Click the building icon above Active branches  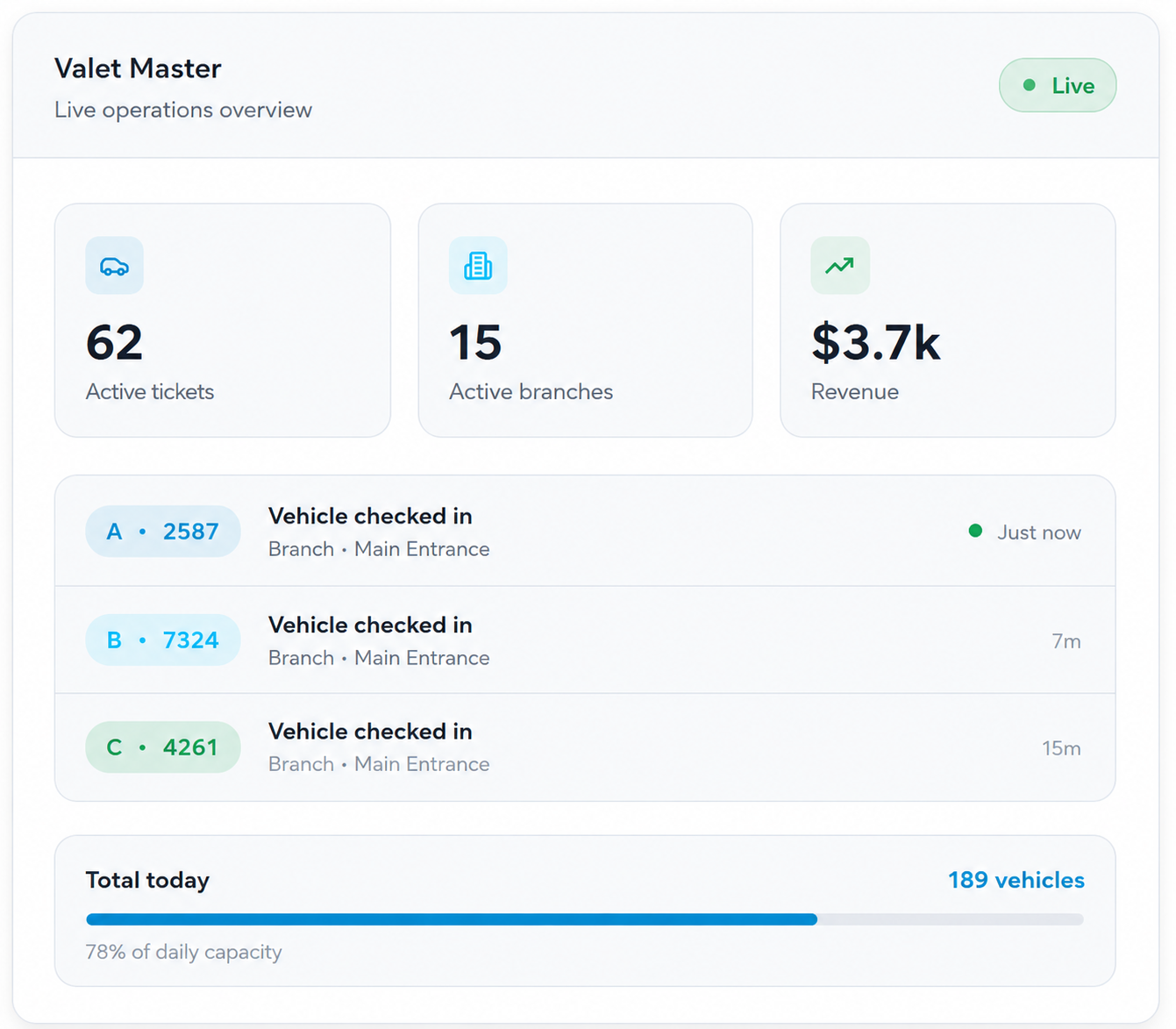click(478, 265)
